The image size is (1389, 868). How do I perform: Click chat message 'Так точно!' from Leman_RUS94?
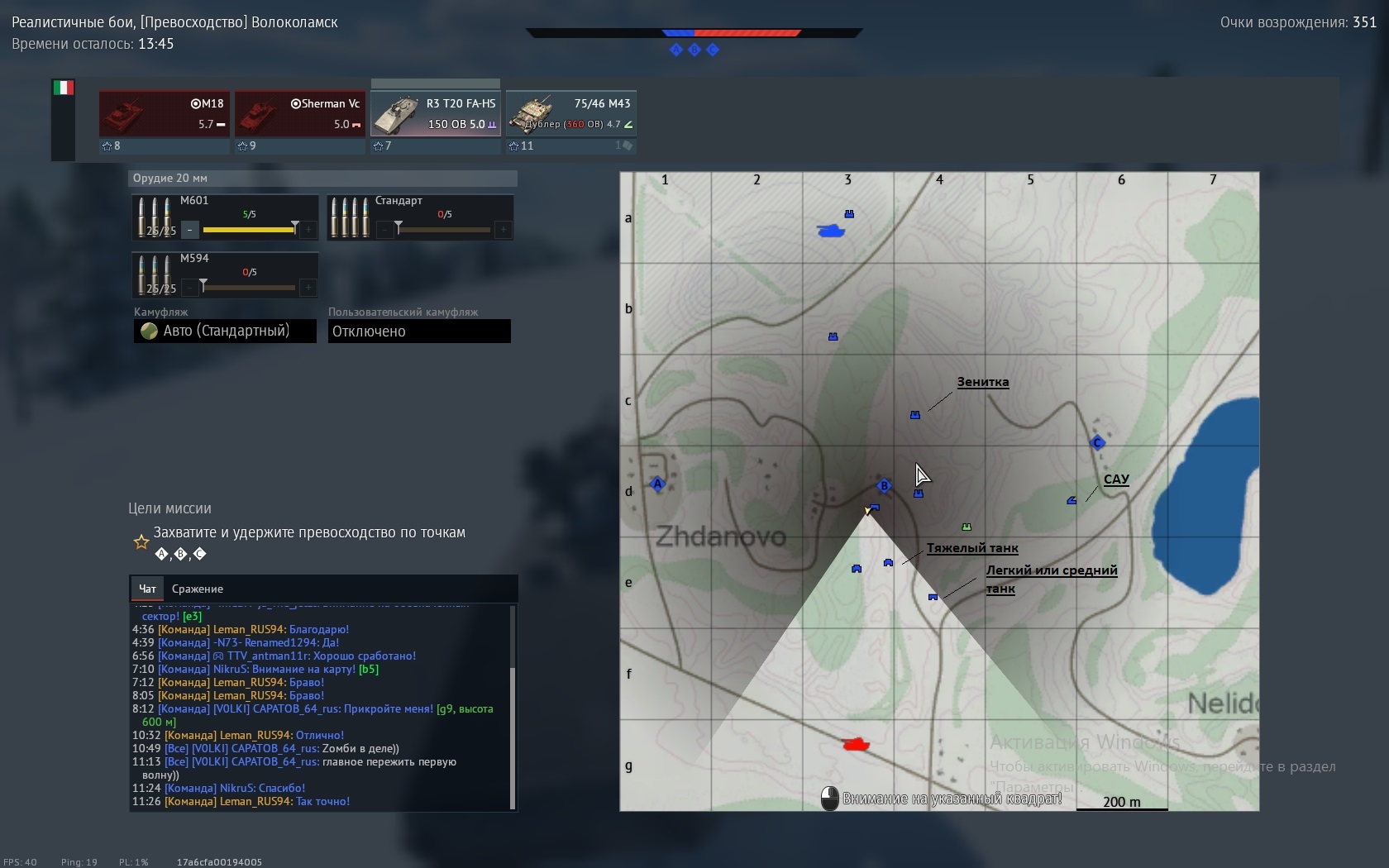[x=322, y=801]
